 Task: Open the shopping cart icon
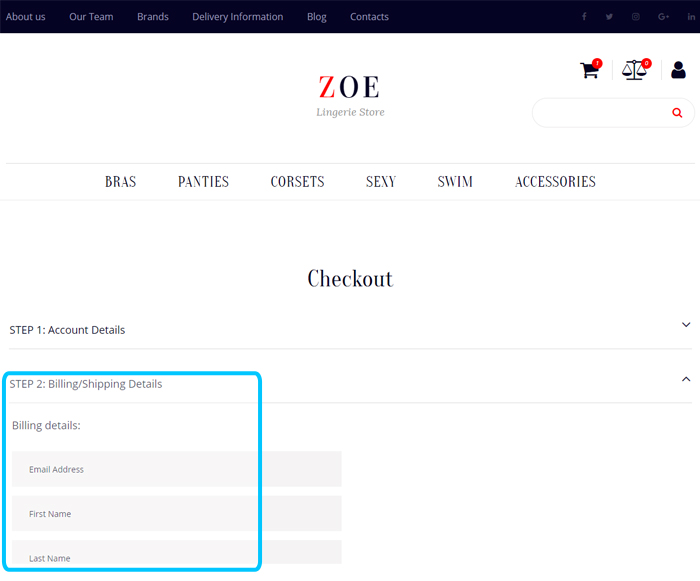[x=590, y=70]
